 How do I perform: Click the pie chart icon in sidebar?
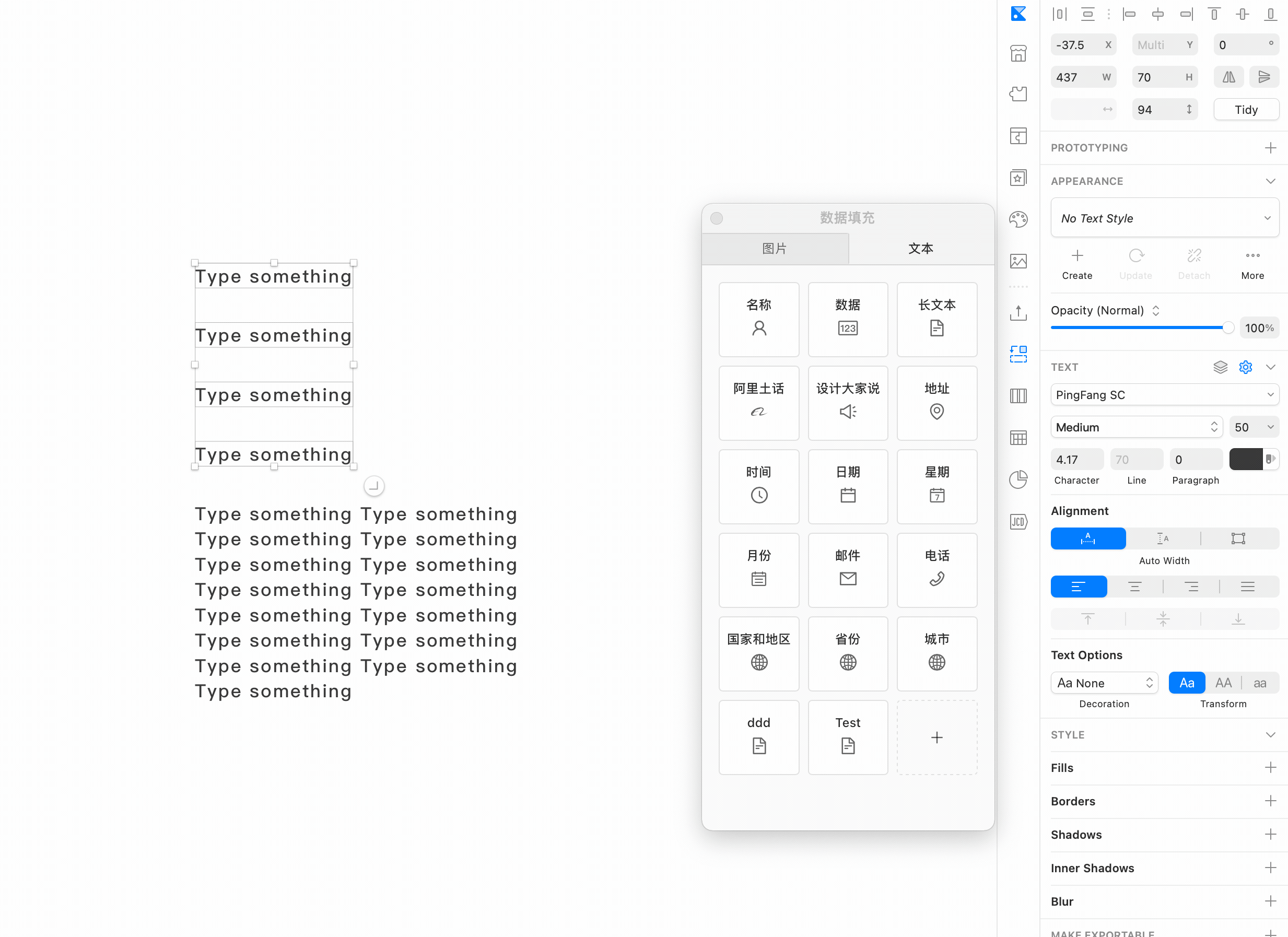1017,479
